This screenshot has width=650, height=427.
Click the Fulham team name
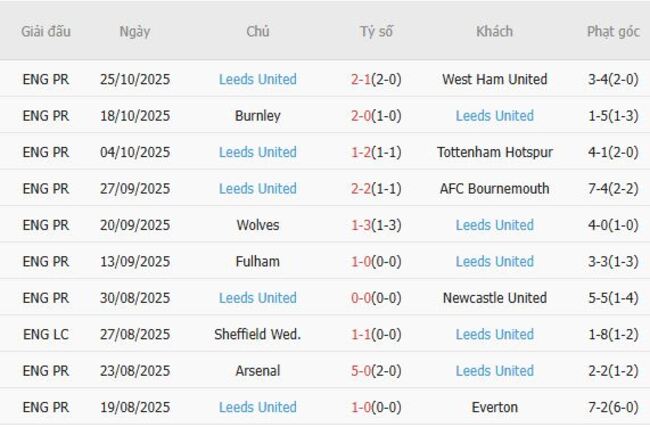(x=257, y=262)
